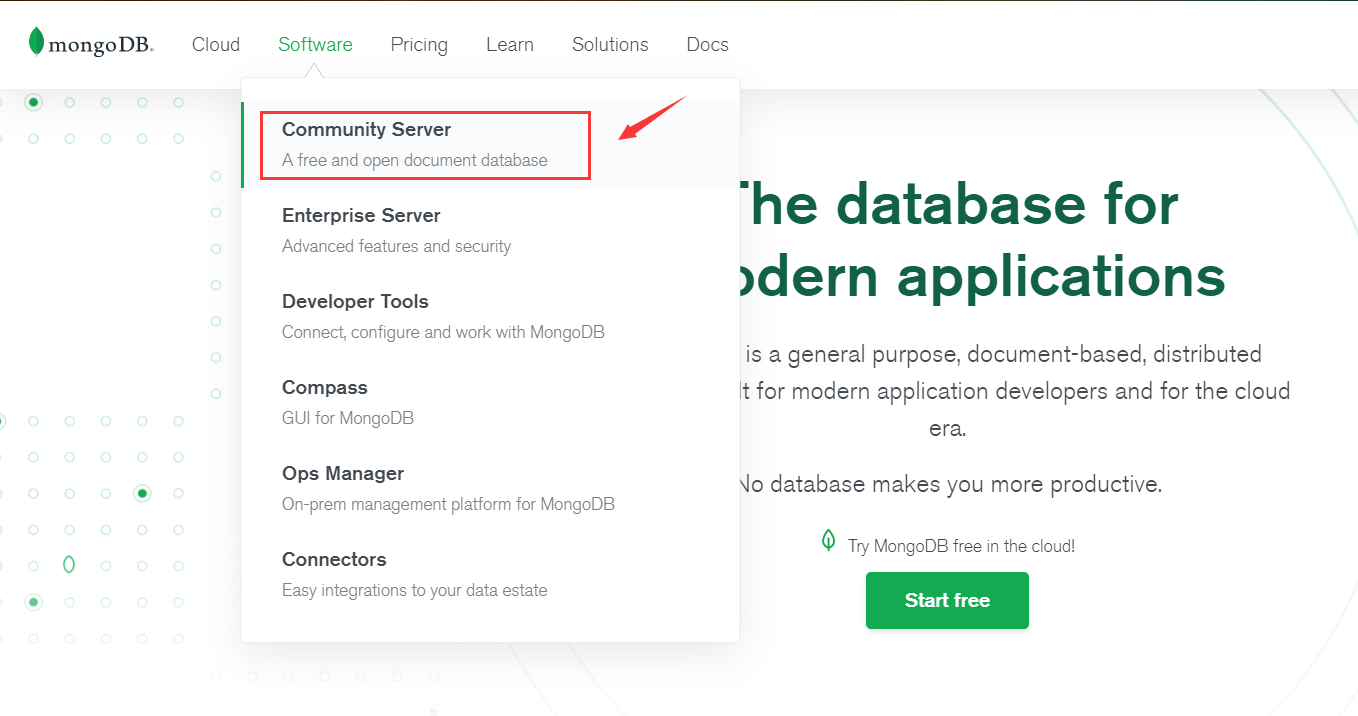Select Community Server from the dropdown
Screen dimensions: 1358x716
[x=490, y=145]
